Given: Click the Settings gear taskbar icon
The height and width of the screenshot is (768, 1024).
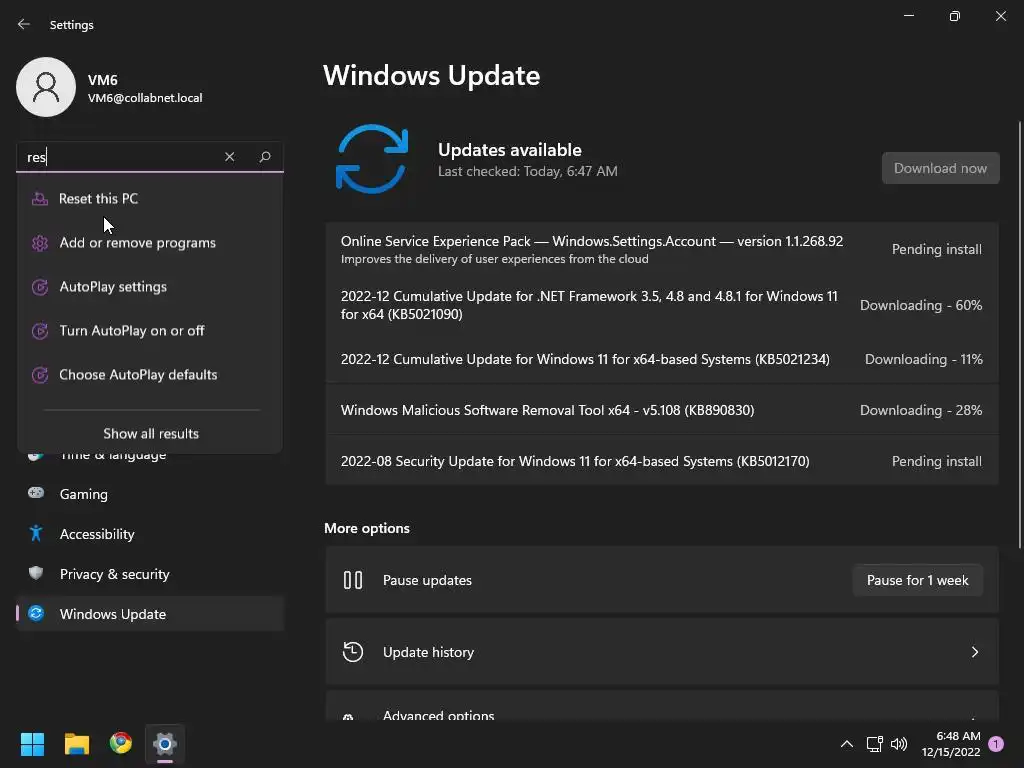Looking at the screenshot, I should point(165,743).
